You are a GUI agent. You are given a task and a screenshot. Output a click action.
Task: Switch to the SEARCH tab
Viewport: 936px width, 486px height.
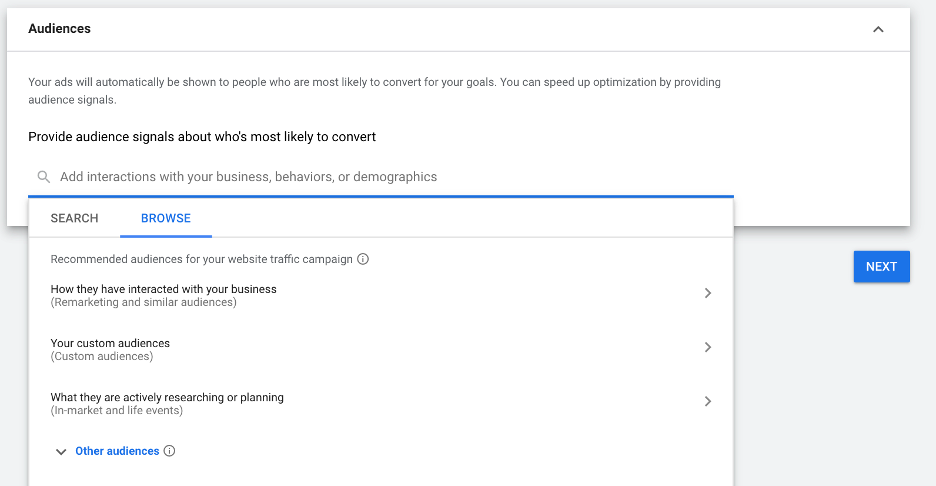click(75, 218)
